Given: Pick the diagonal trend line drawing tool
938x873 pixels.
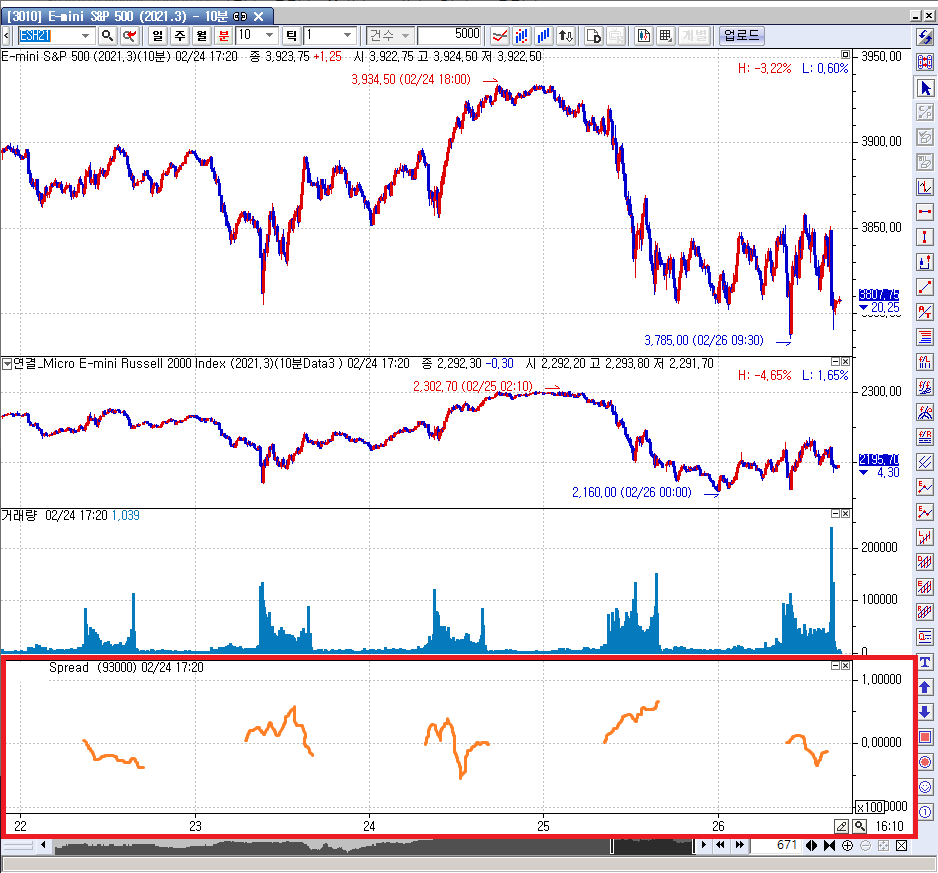Looking at the screenshot, I should click(925, 287).
